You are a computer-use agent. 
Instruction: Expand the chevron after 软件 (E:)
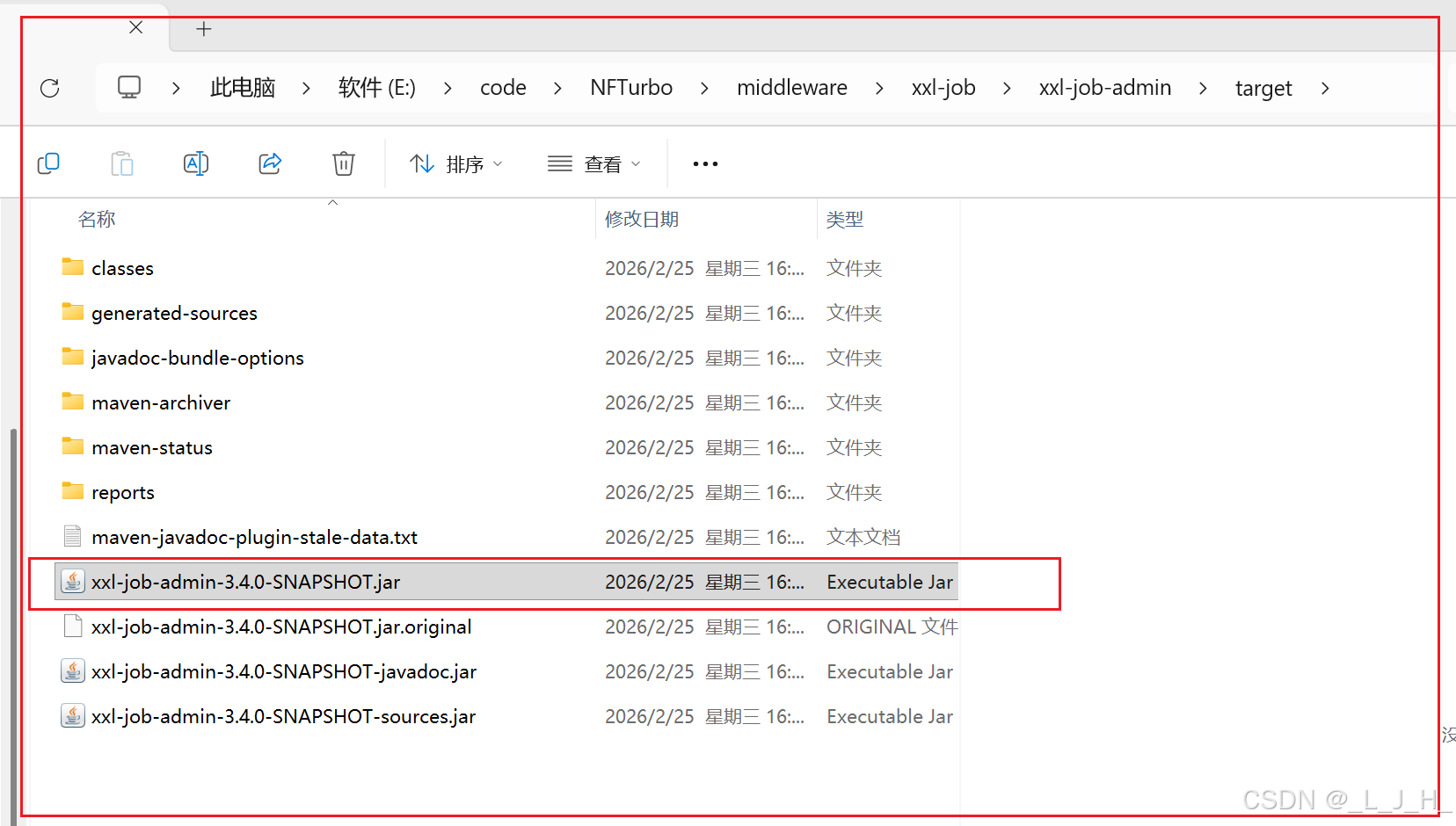[x=448, y=88]
